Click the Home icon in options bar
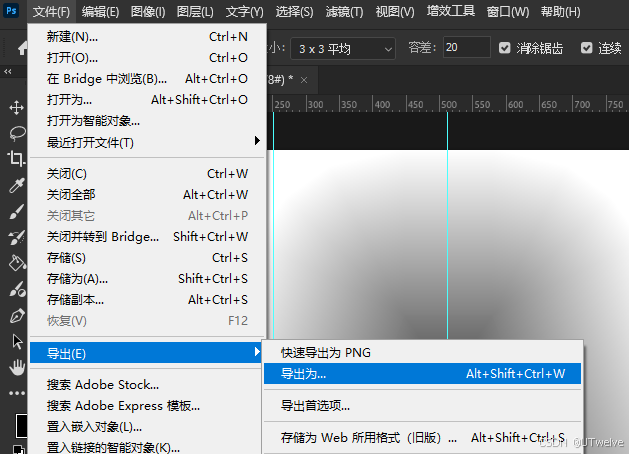Image resolution: width=629 pixels, height=454 pixels. [22, 49]
